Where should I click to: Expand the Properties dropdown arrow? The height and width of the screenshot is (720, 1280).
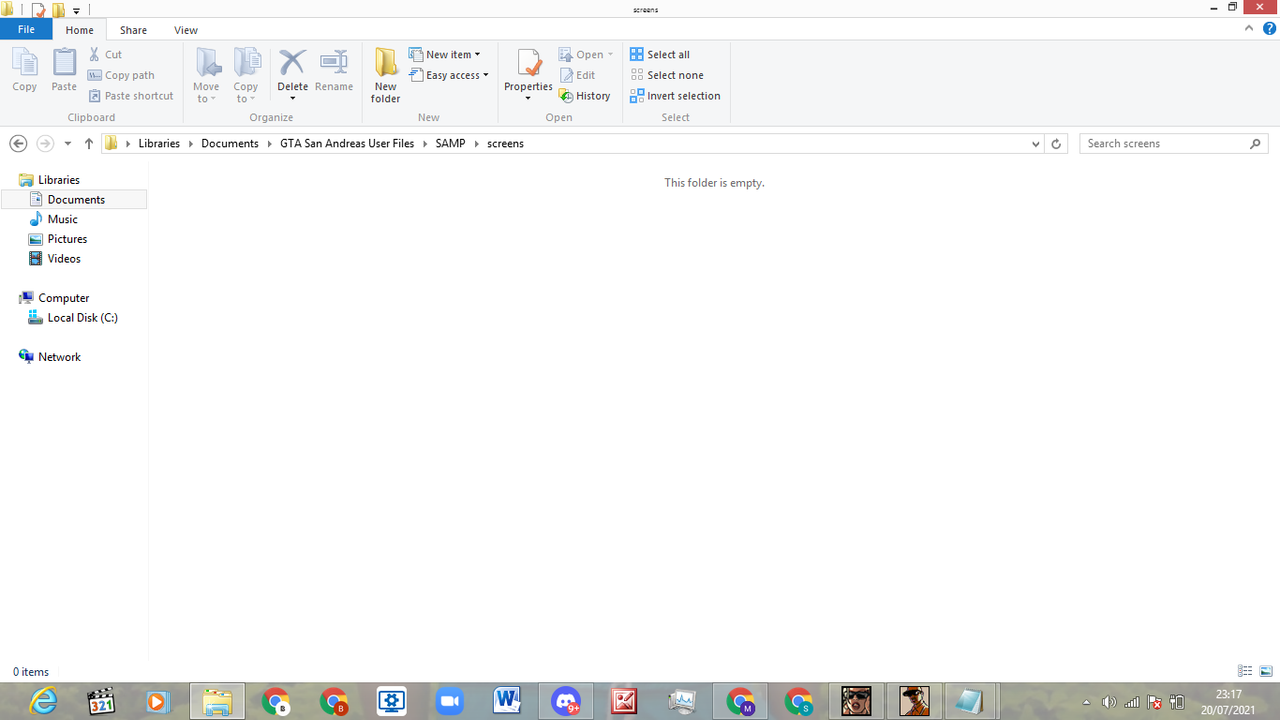[x=528, y=98]
